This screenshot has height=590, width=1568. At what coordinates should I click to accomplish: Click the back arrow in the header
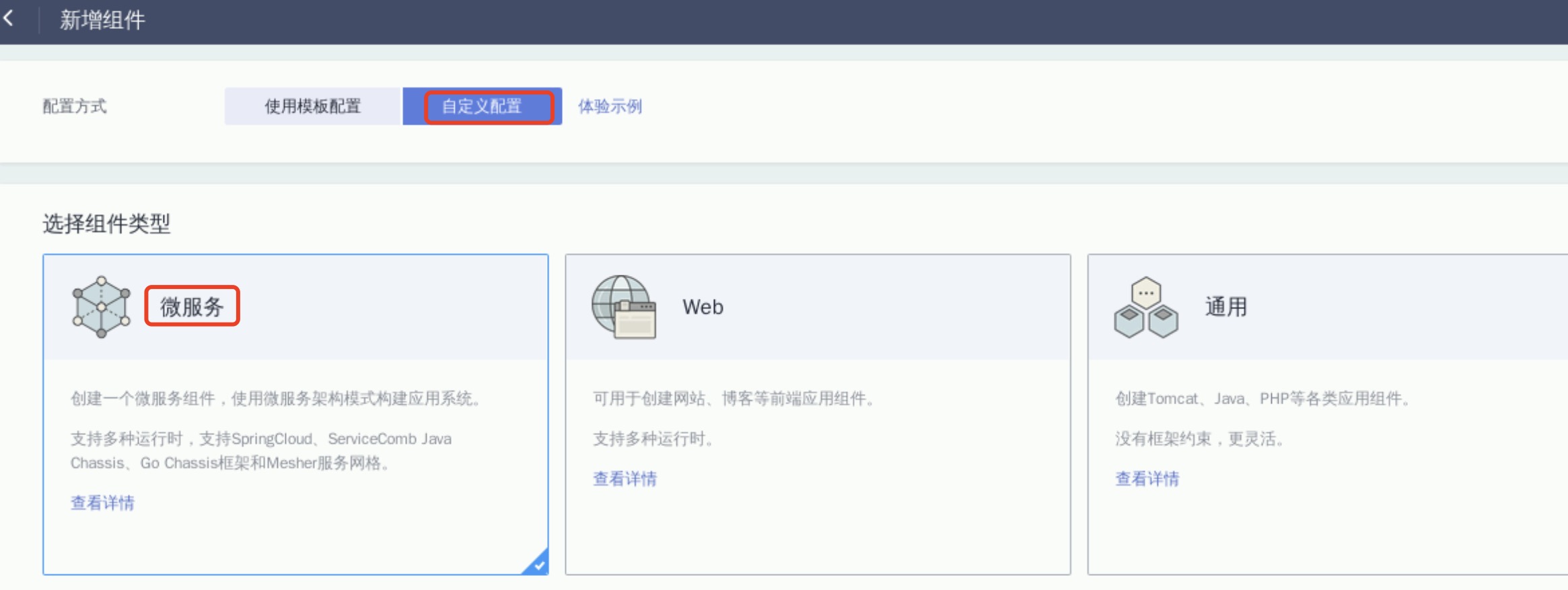coord(9,19)
